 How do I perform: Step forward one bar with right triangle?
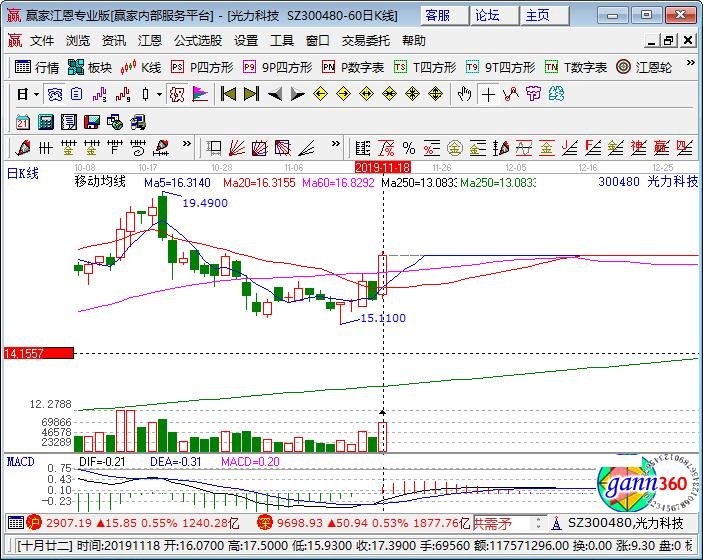click(x=297, y=94)
